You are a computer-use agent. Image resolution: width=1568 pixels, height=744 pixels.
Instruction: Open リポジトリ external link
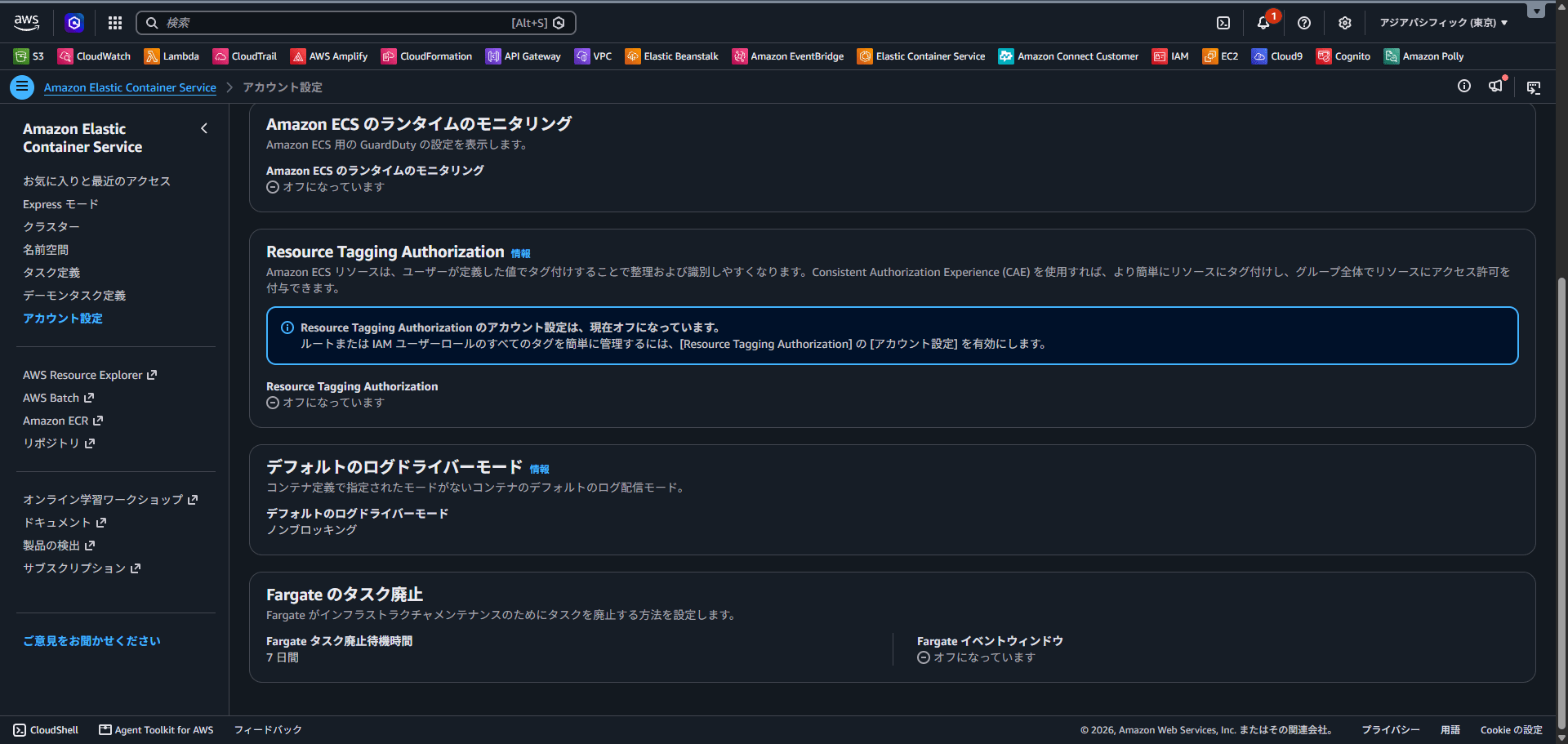tap(59, 443)
